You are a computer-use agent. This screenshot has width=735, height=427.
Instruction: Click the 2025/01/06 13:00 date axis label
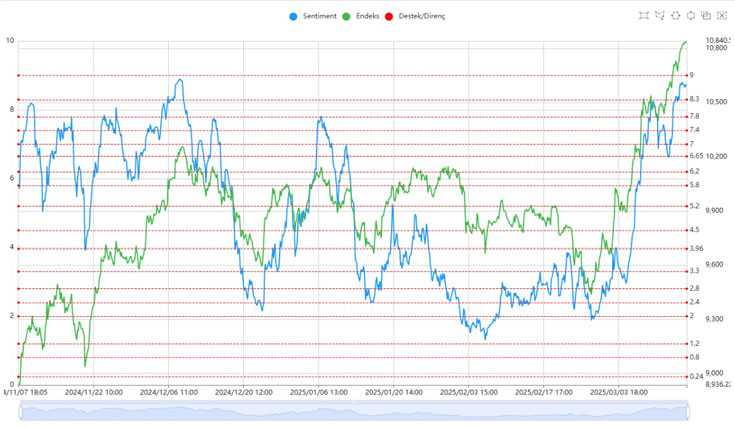[x=319, y=393]
